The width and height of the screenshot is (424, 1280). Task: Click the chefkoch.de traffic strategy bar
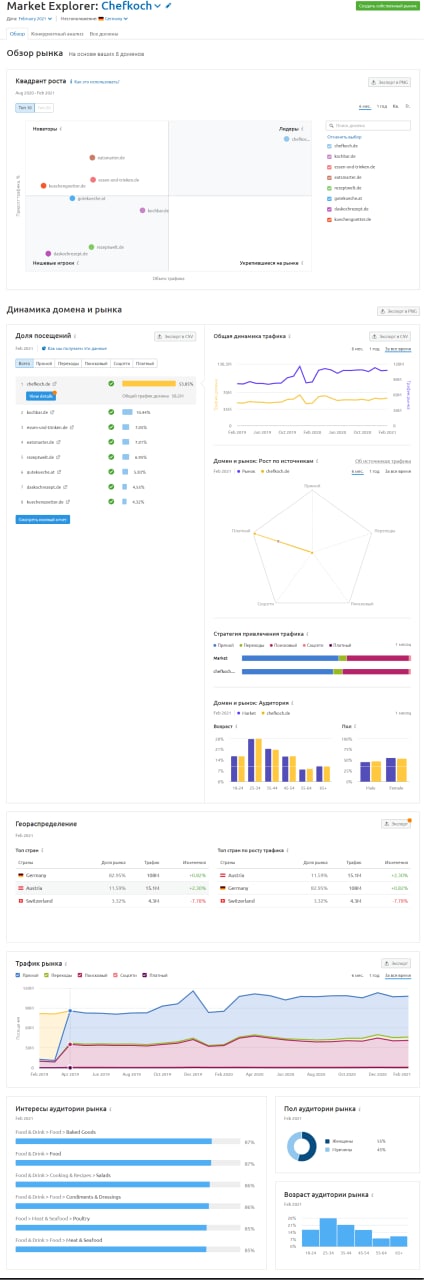[x=326, y=672]
